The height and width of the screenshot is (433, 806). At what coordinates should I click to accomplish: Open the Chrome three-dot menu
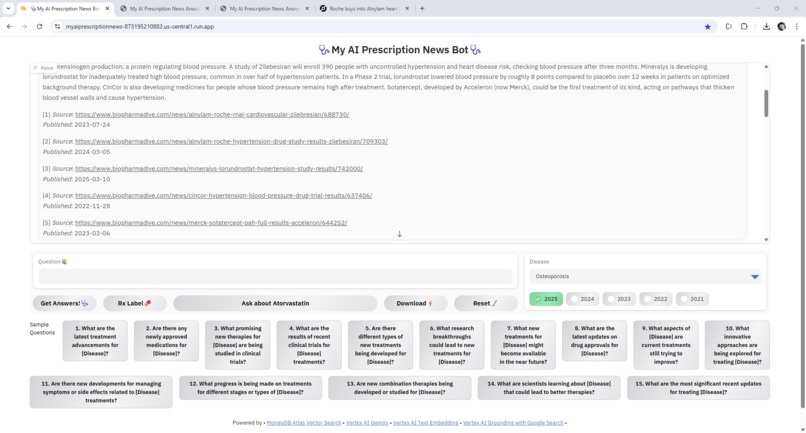coord(797,26)
